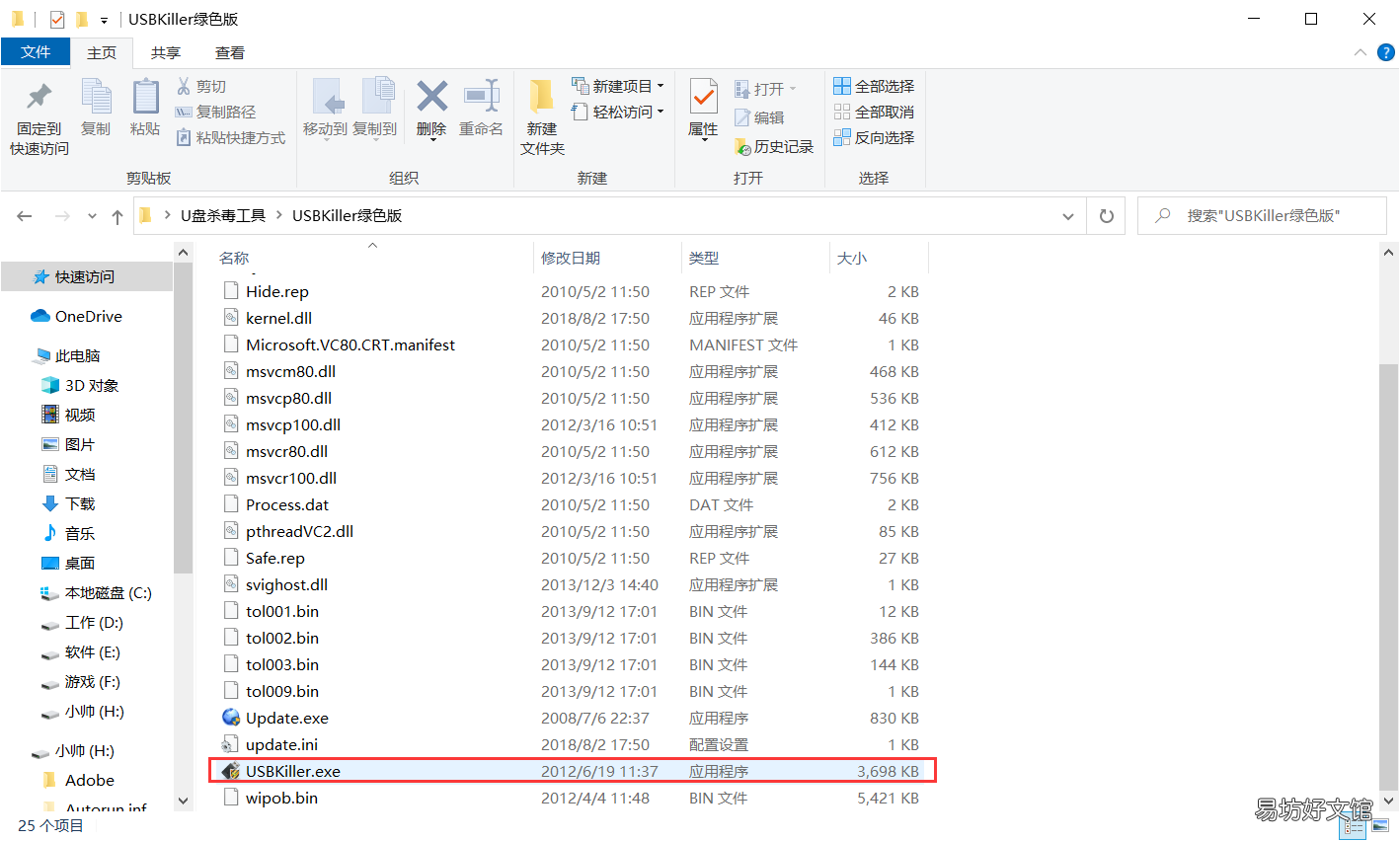The width and height of the screenshot is (1400, 841).
Task: Sort by the 修改日期 column header
Action: click(x=607, y=258)
